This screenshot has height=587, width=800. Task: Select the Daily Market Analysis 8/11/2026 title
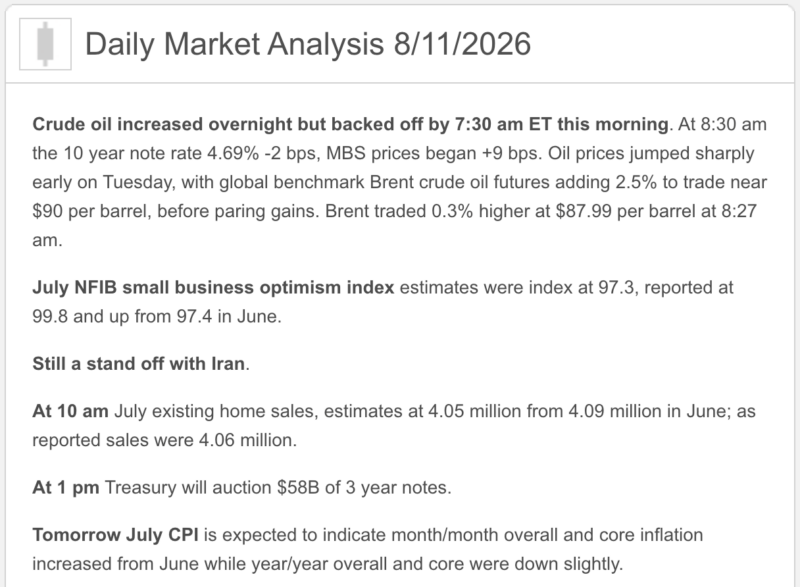308,44
